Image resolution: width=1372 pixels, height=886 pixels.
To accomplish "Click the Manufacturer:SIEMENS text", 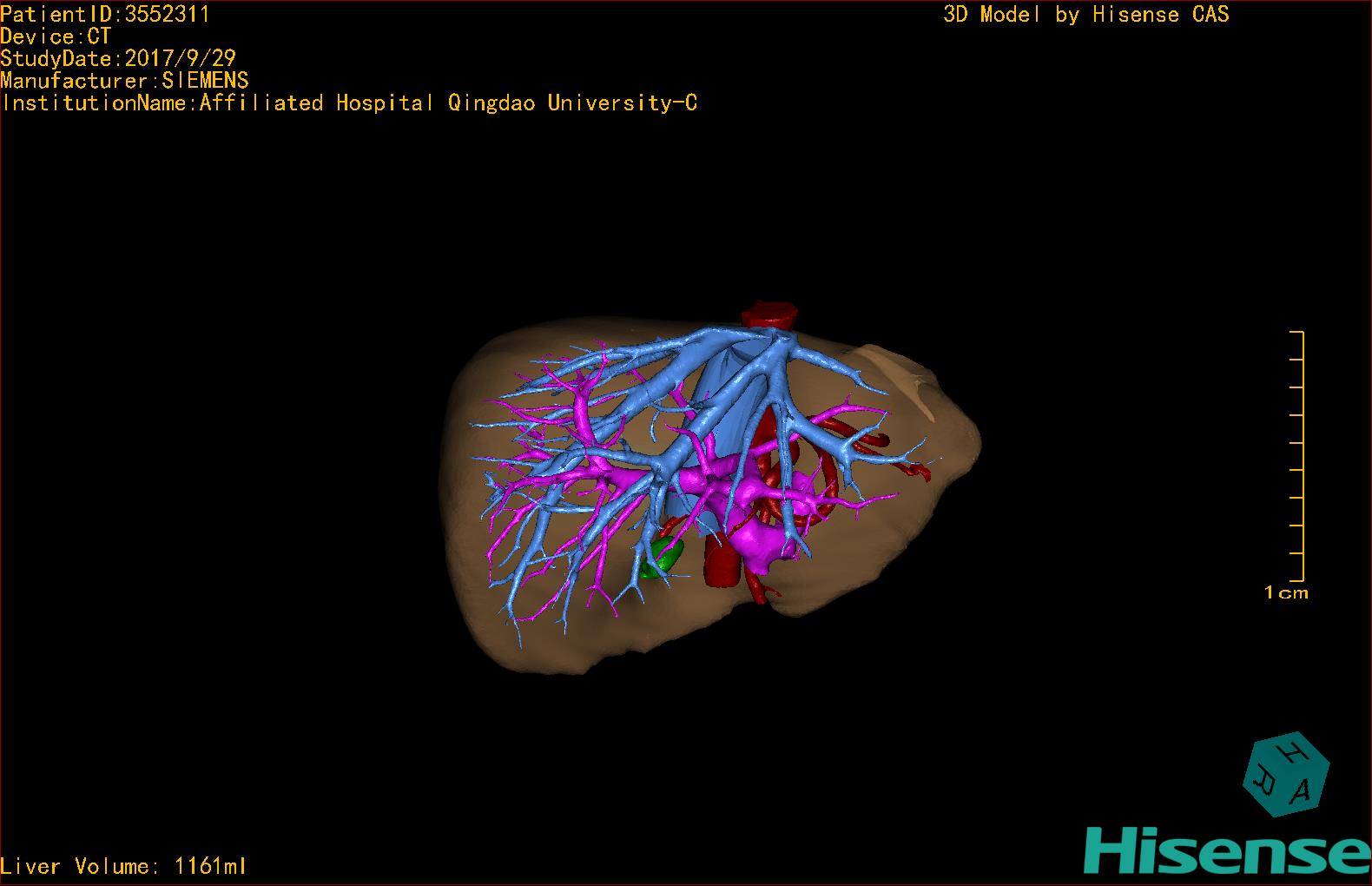I will 124,81.
